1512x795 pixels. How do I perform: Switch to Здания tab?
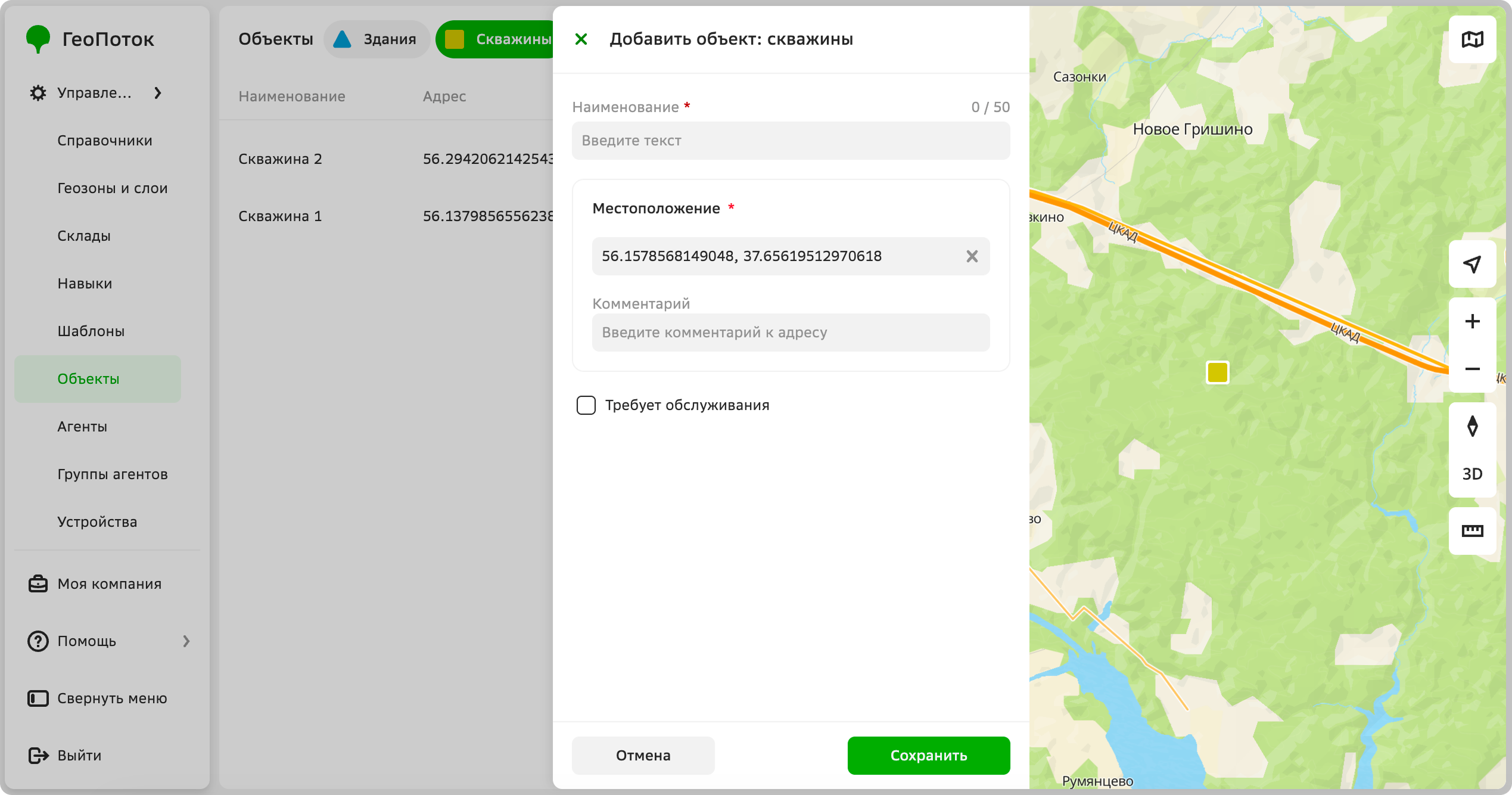pyautogui.click(x=377, y=39)
